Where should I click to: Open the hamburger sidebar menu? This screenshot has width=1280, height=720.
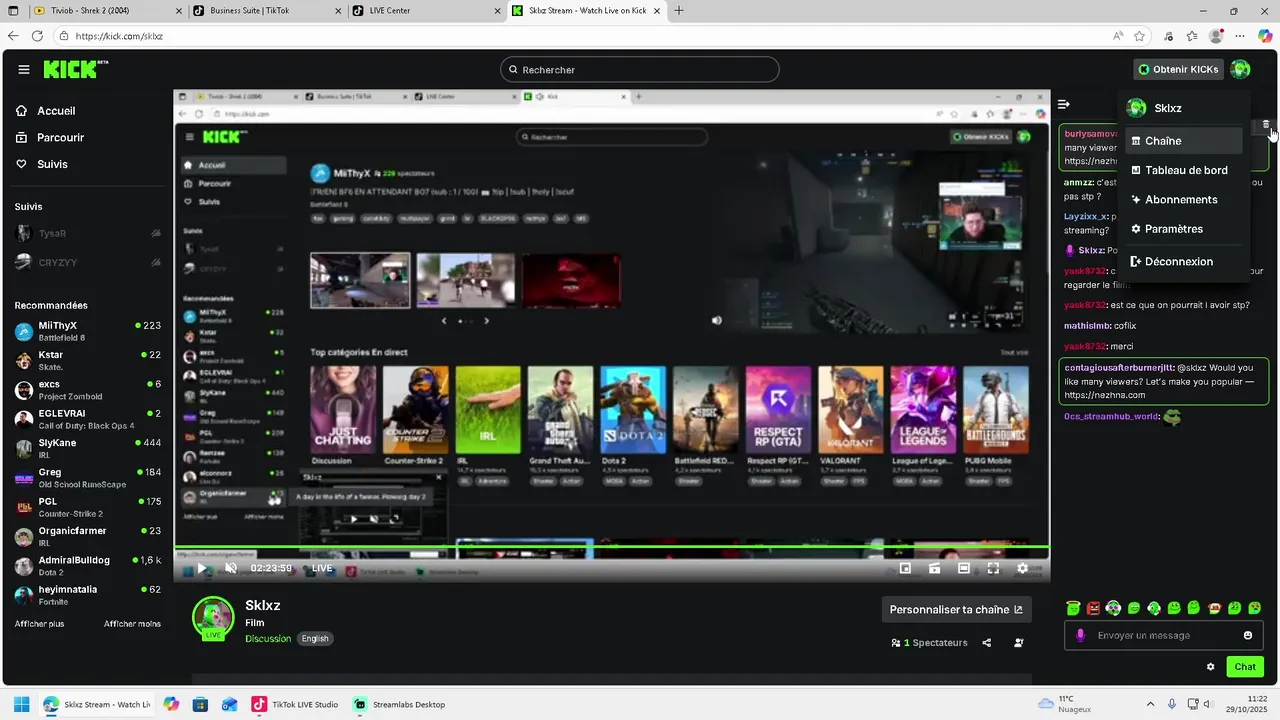tap(23, 69)
